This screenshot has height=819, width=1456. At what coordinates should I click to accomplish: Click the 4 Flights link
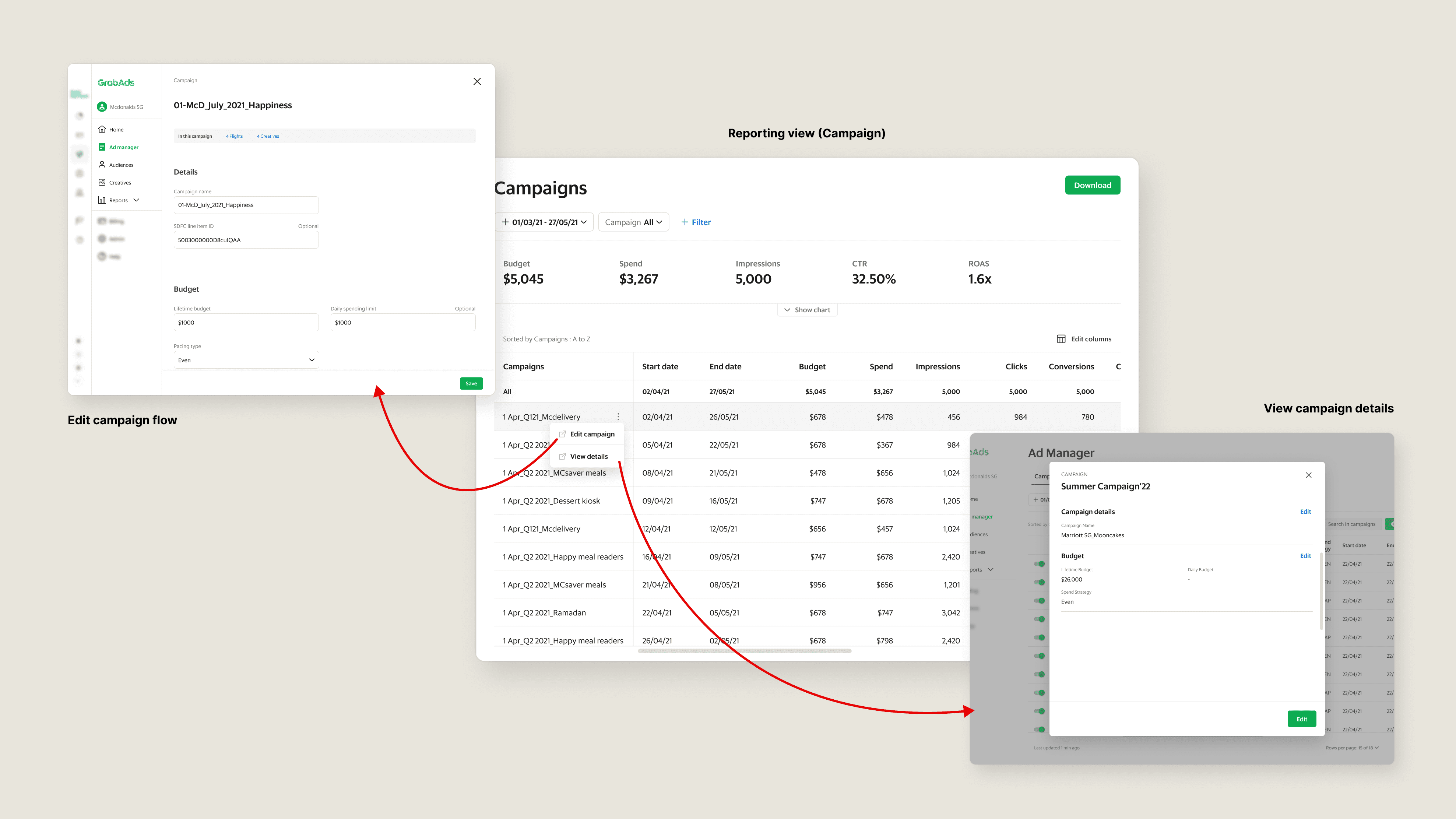click(234, 136)
